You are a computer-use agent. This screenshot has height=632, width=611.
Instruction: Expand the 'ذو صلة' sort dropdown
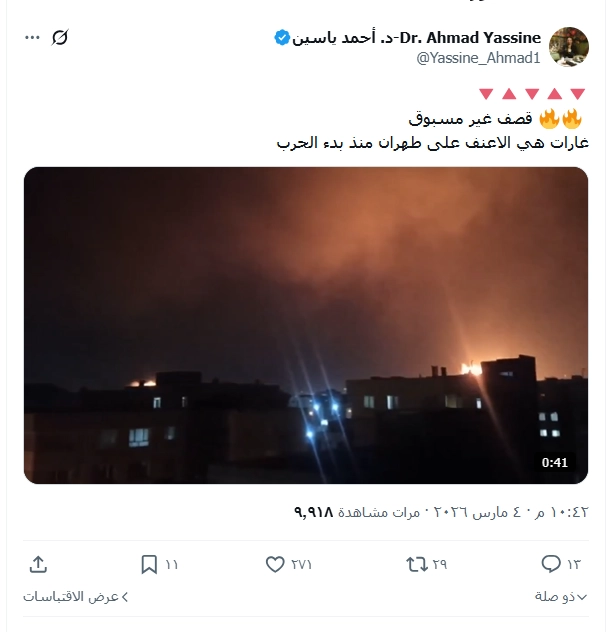(561, 597)
